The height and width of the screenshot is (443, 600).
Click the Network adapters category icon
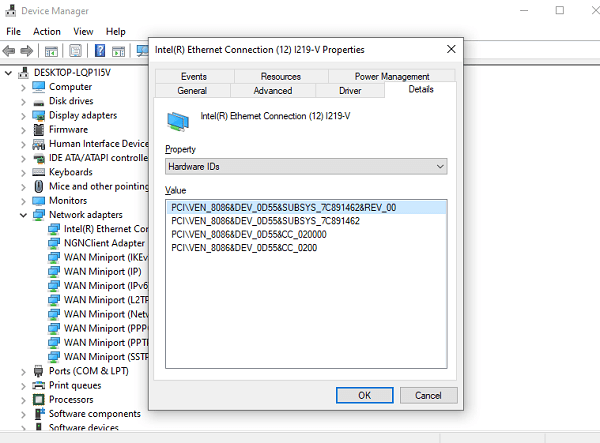(39, 215)
